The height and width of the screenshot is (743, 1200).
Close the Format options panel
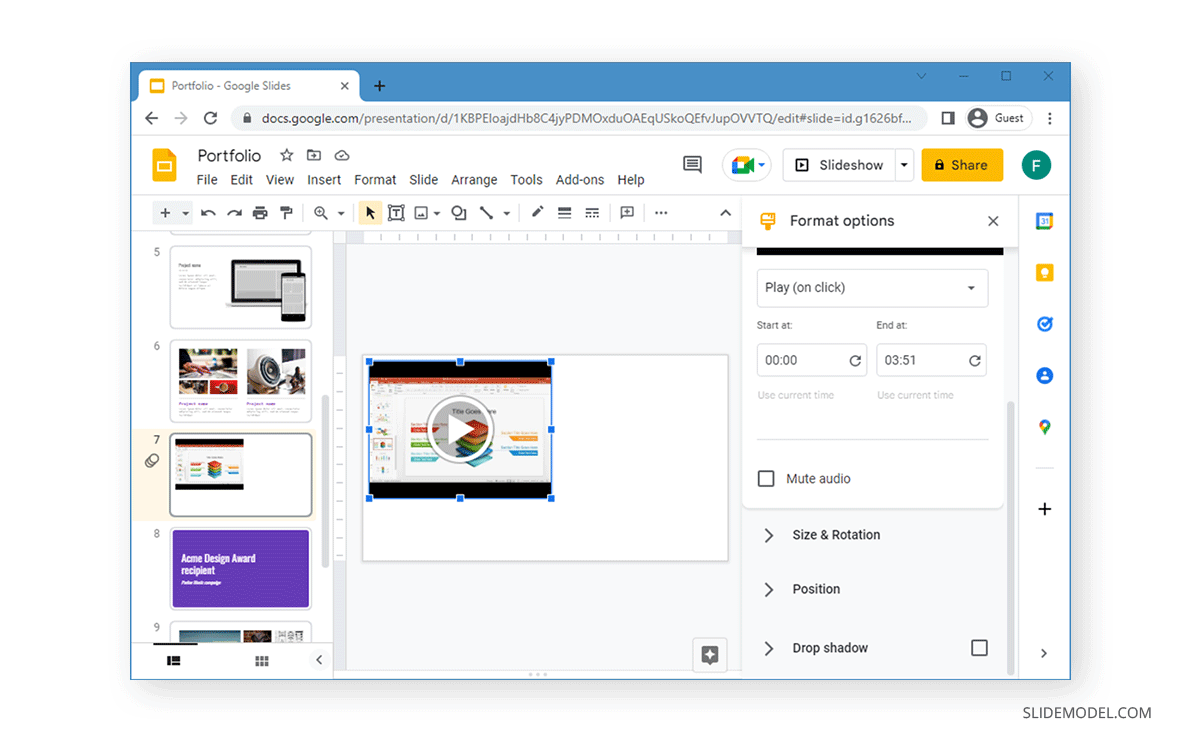[993, 221]
